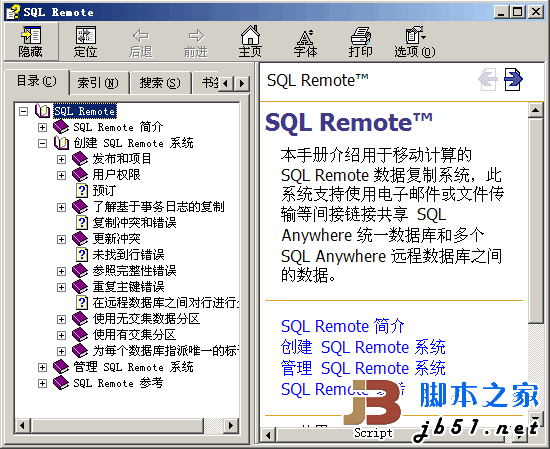Viewport: 550px width, 449px height.
Task: Click the next-page arrow icon in content header
Action: pyautogui.click(x=513, y=79)
